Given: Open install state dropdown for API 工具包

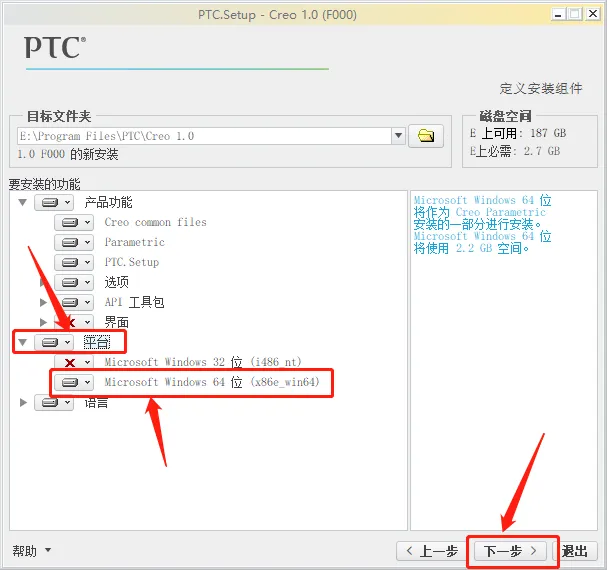Looking at the screenshot, I should [74, 302].
